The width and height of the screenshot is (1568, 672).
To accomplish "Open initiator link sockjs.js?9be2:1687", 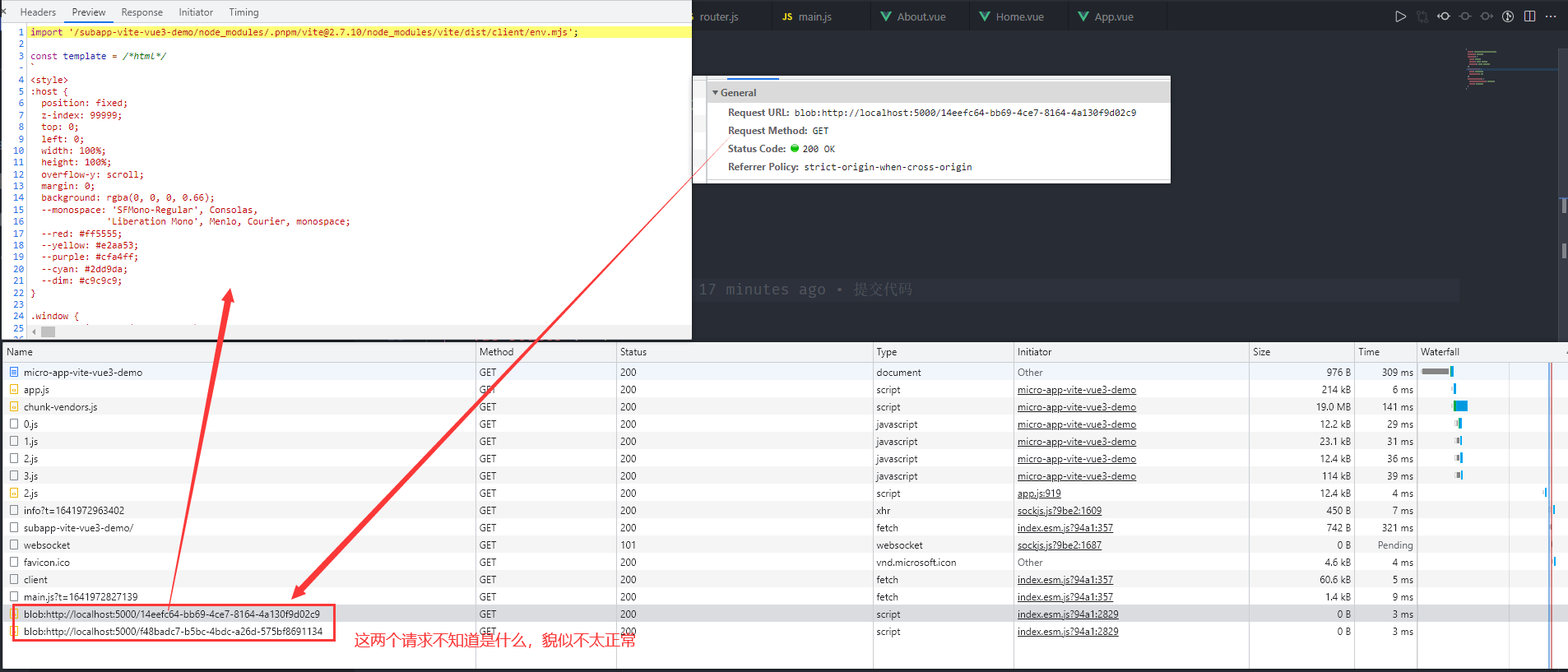I will coord(1060,545).
